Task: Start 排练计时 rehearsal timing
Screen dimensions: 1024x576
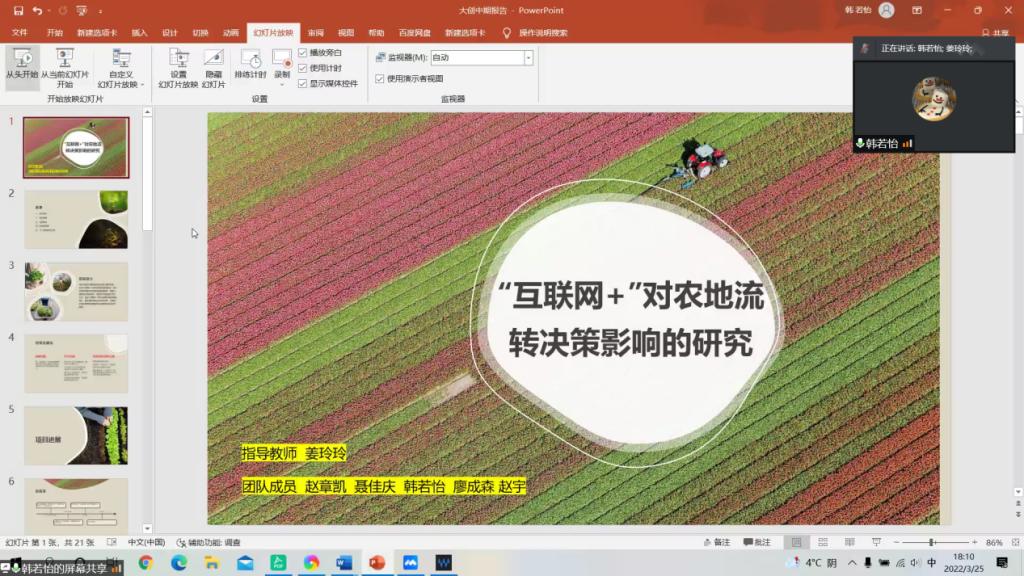Action: [250, 65]
